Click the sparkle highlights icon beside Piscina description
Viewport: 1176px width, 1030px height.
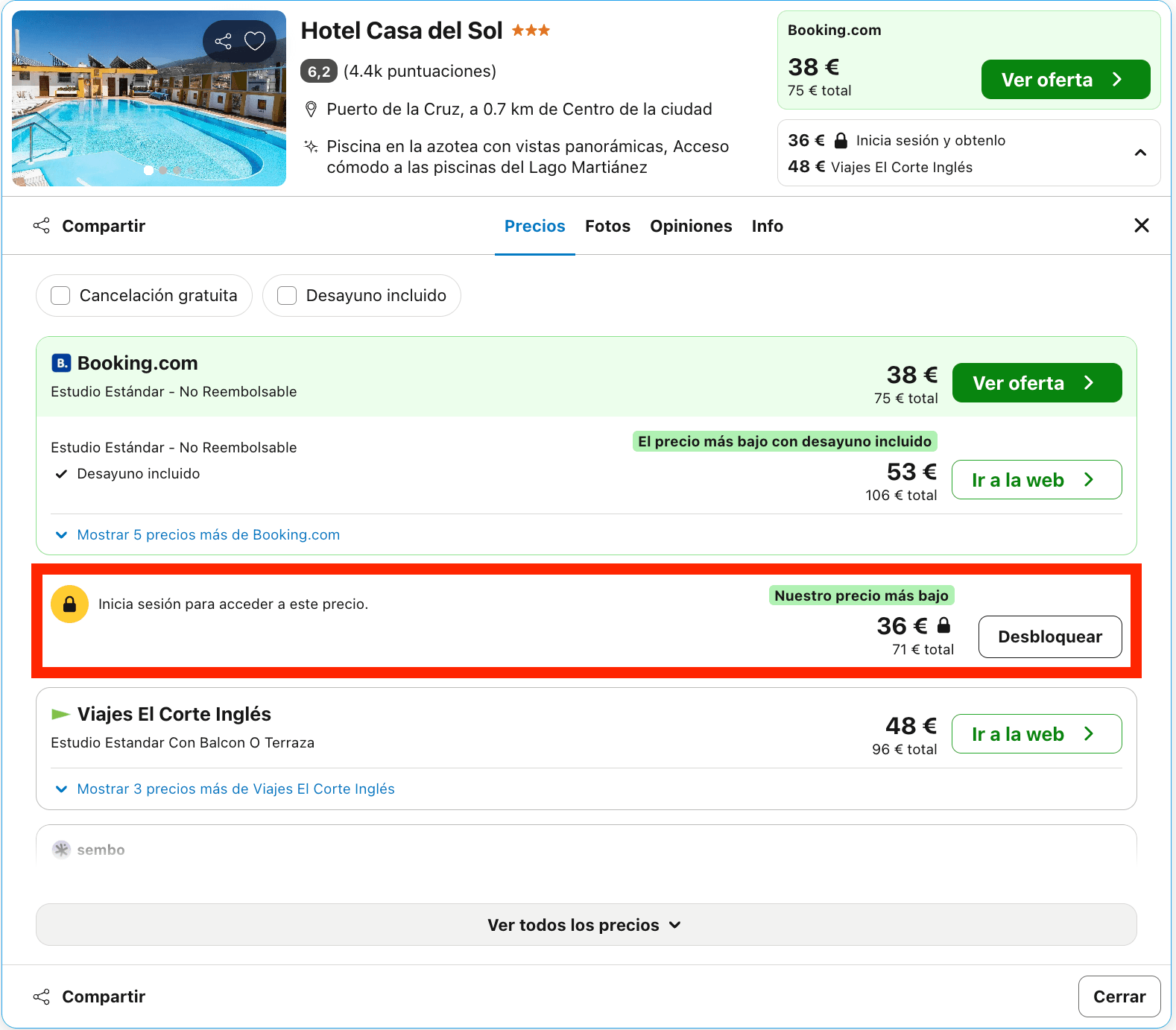(x=312, y=146)
